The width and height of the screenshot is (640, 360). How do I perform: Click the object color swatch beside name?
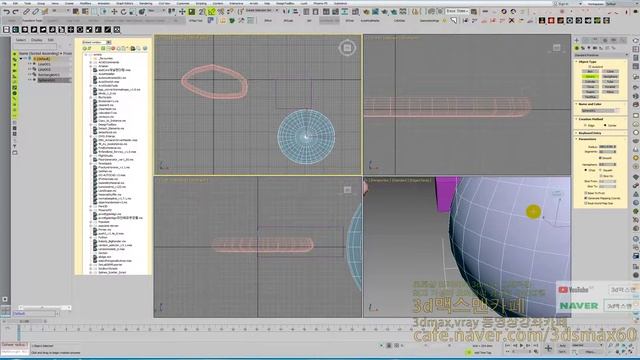tap(618, 111)
